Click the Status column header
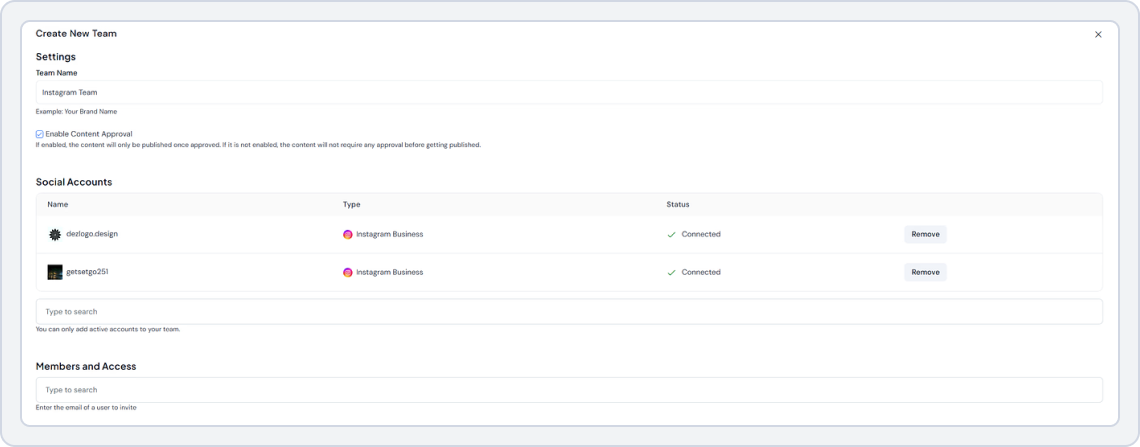The image size is (1140, 447). (678, 204)
